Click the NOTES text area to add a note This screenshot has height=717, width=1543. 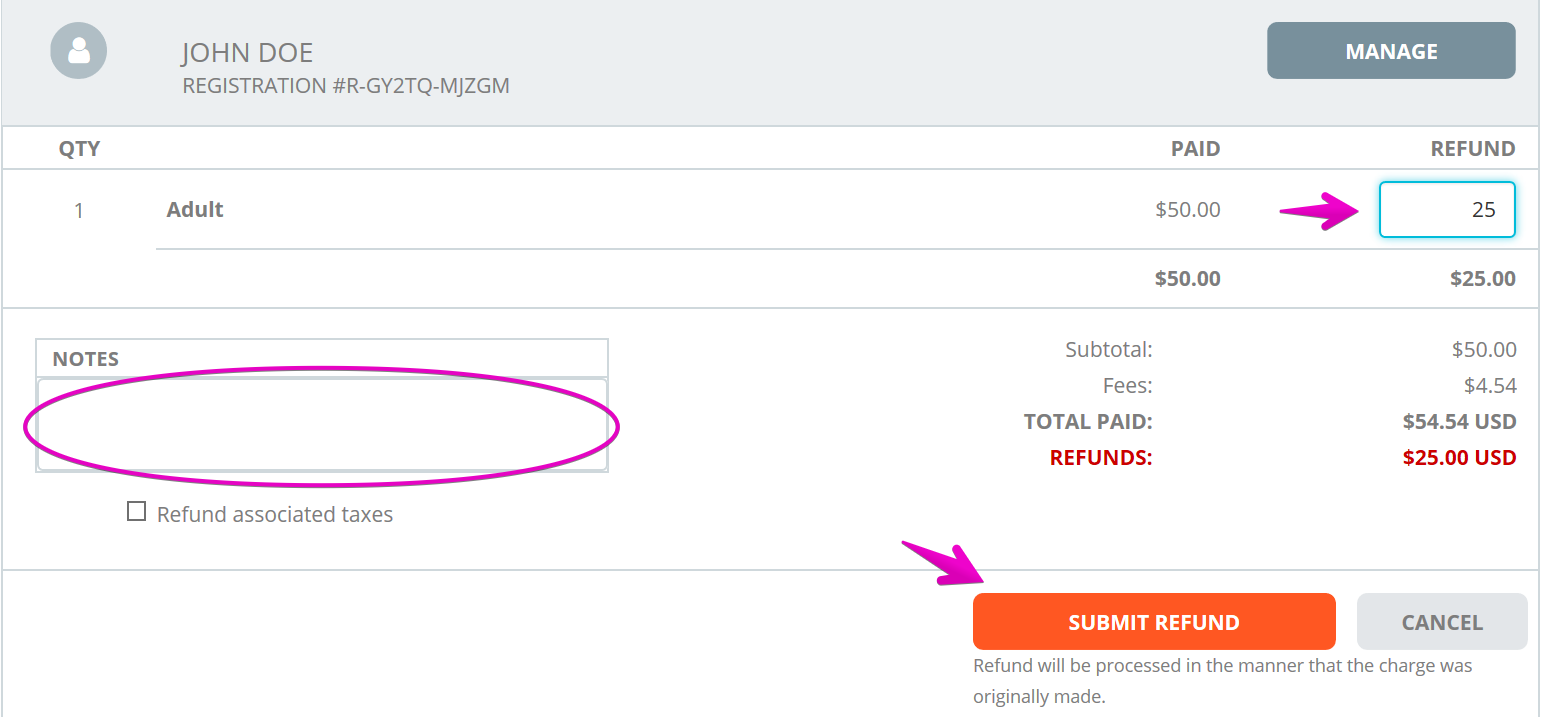pyautogui.click(x=320, y=425)
